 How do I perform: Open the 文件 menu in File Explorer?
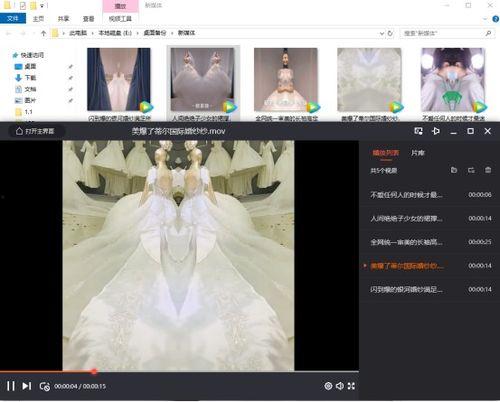tap(13, 18)
